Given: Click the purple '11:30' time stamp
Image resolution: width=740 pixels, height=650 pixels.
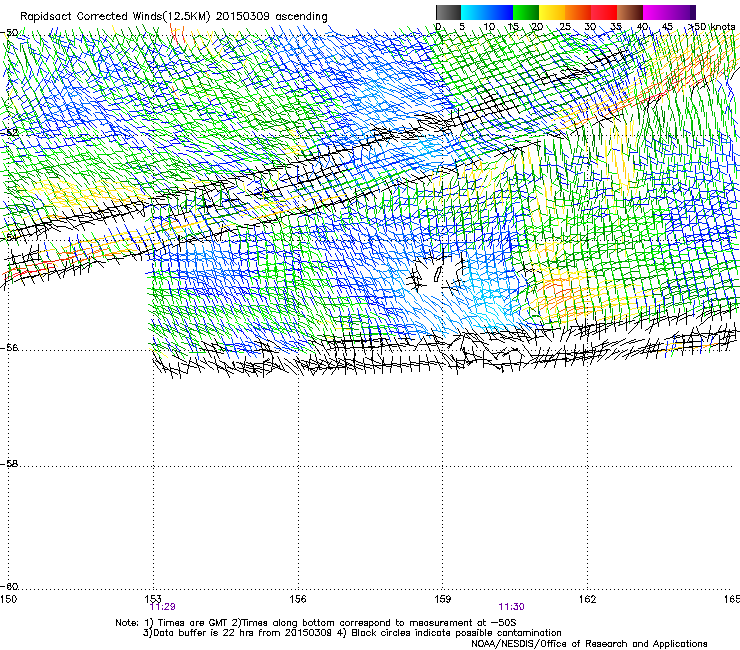Looking at the screenshot, I should (511, 607).
